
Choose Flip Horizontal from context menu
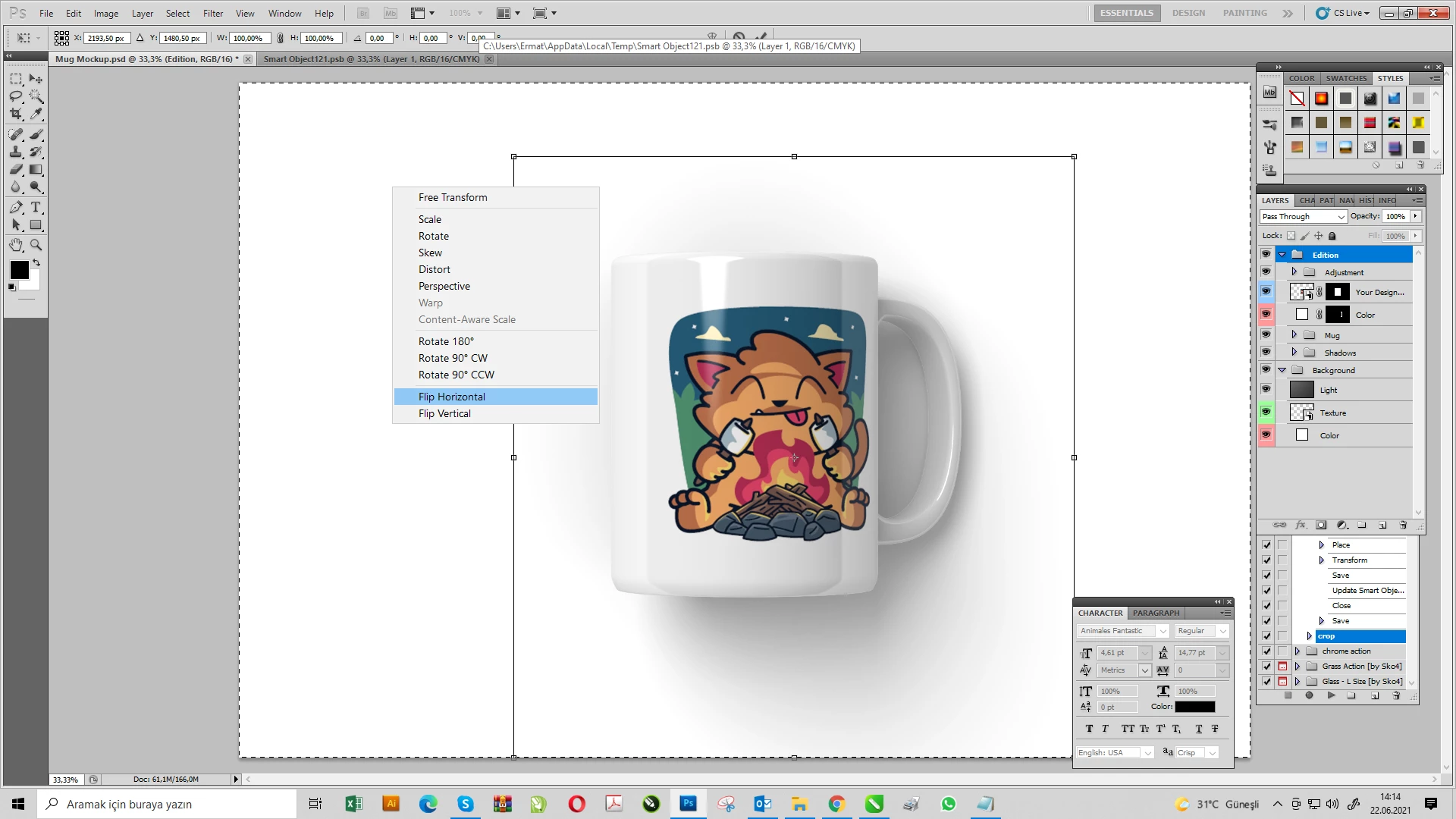[452, 397]
